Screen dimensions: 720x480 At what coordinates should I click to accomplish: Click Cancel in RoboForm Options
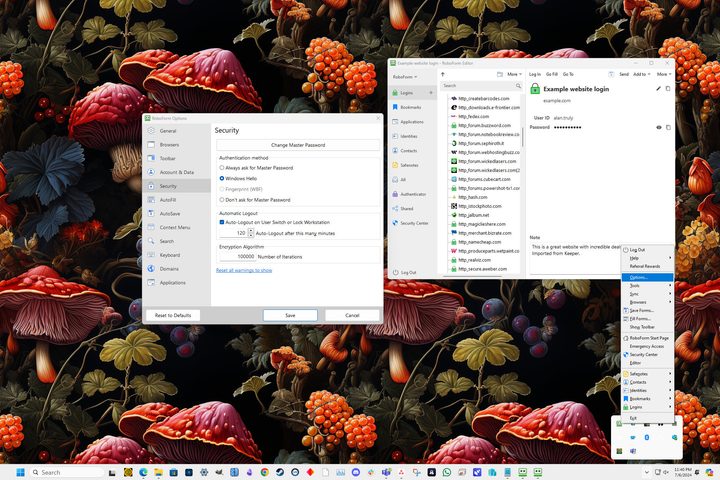point(352,316)
